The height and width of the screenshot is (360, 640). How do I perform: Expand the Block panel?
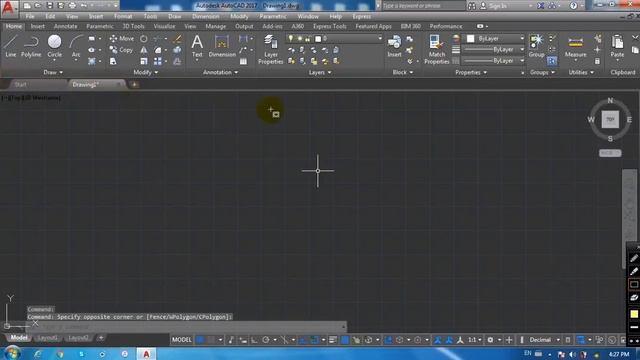coord(403,72)
